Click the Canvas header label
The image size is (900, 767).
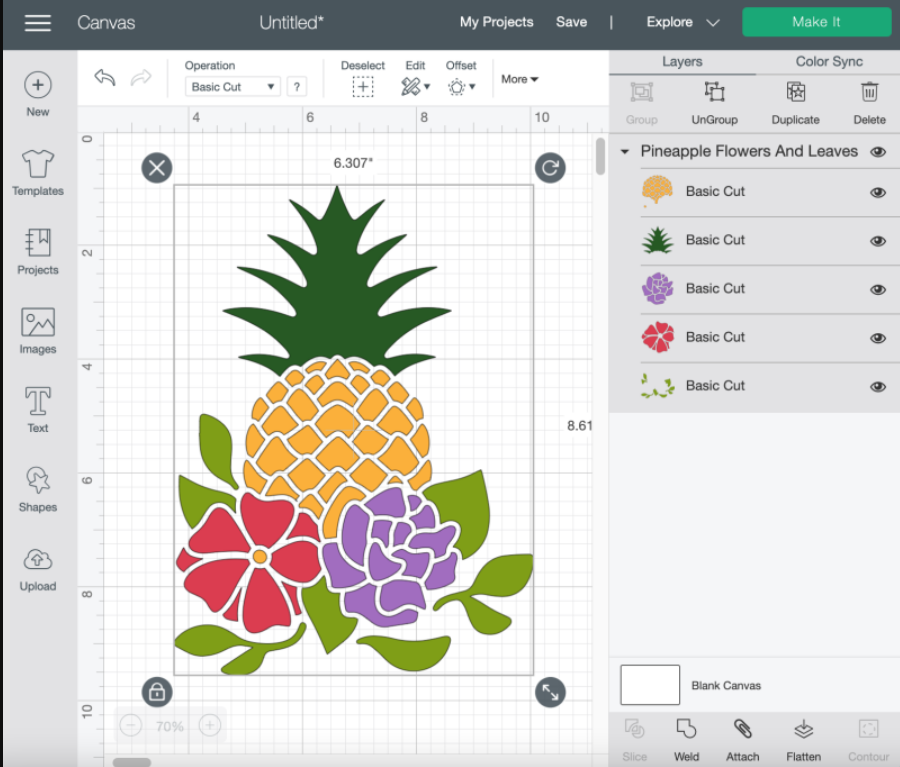tap(106, 22)
